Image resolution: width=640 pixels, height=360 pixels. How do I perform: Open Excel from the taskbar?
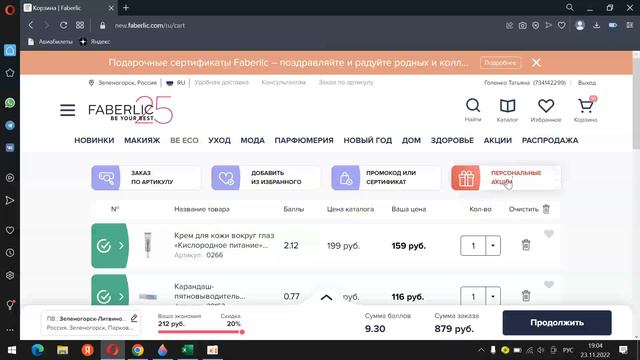tap(187, 350)
